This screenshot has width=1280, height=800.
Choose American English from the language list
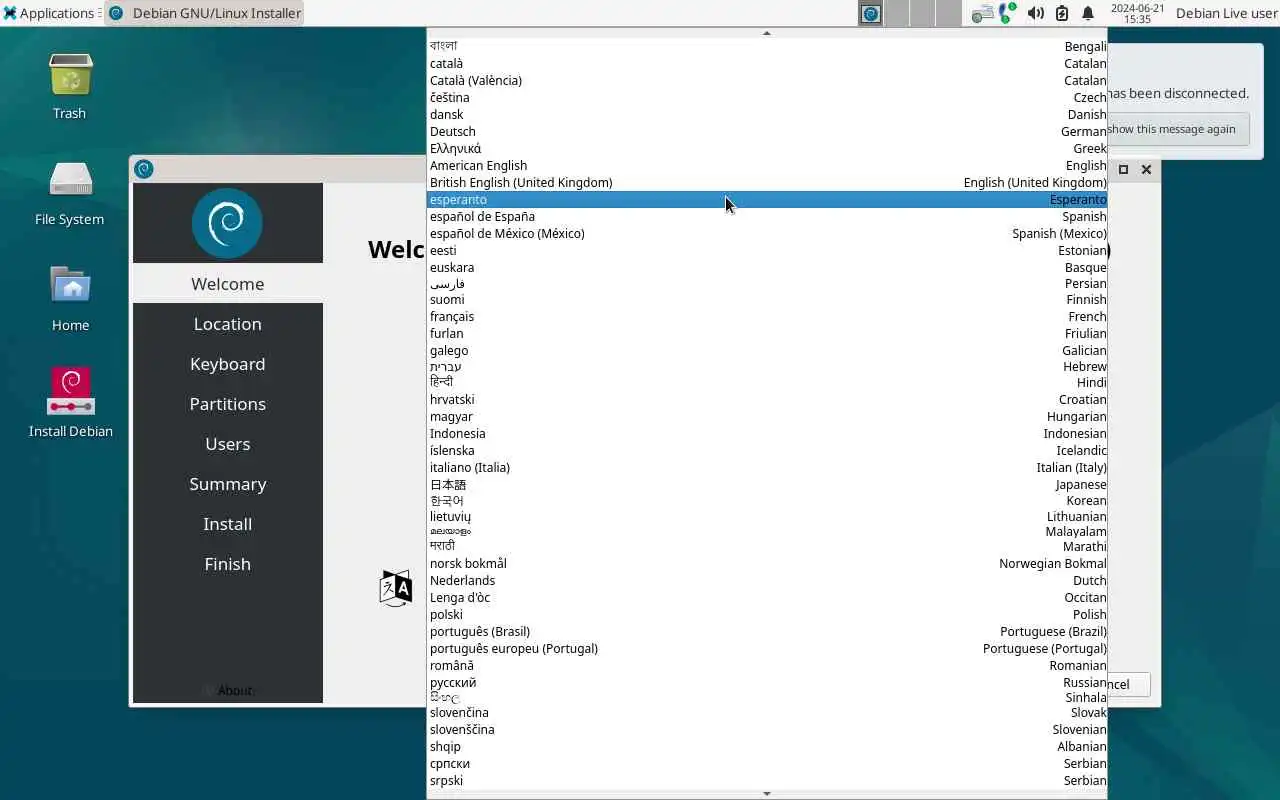click(767, 165)
